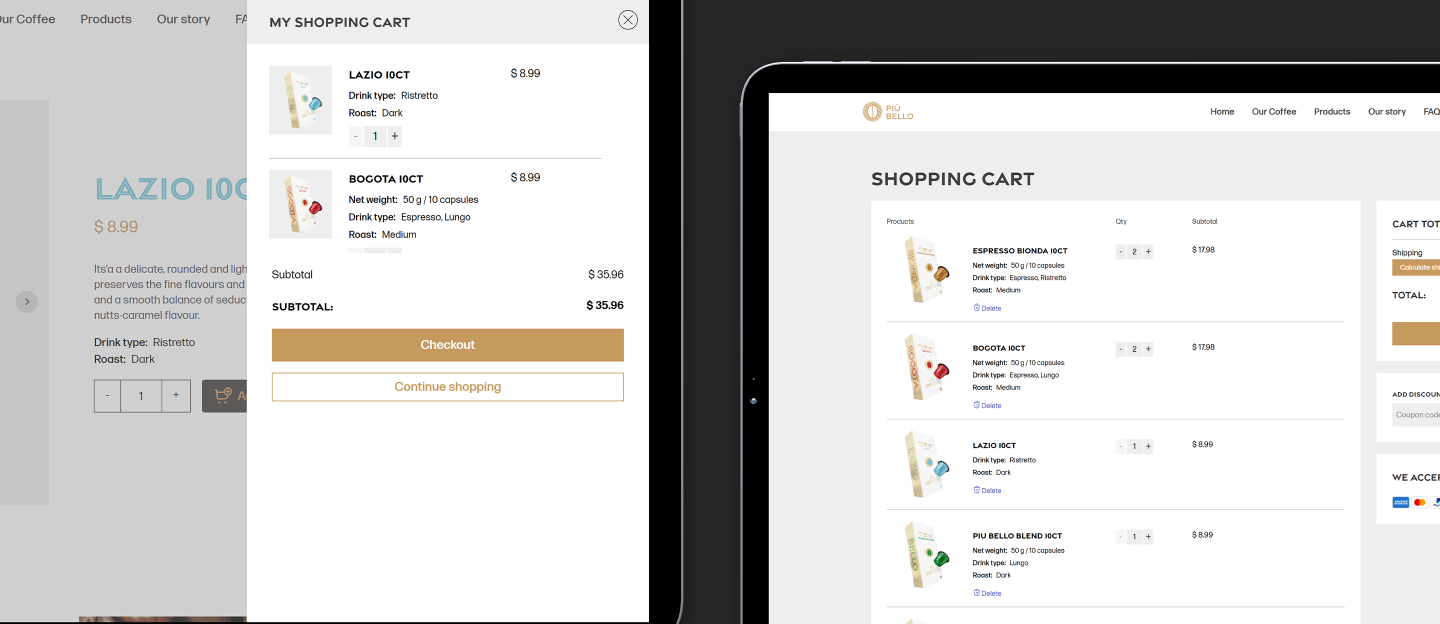Click the add-to-cart icon on product page
The image size is (1440, 624).
pos(223,395)
